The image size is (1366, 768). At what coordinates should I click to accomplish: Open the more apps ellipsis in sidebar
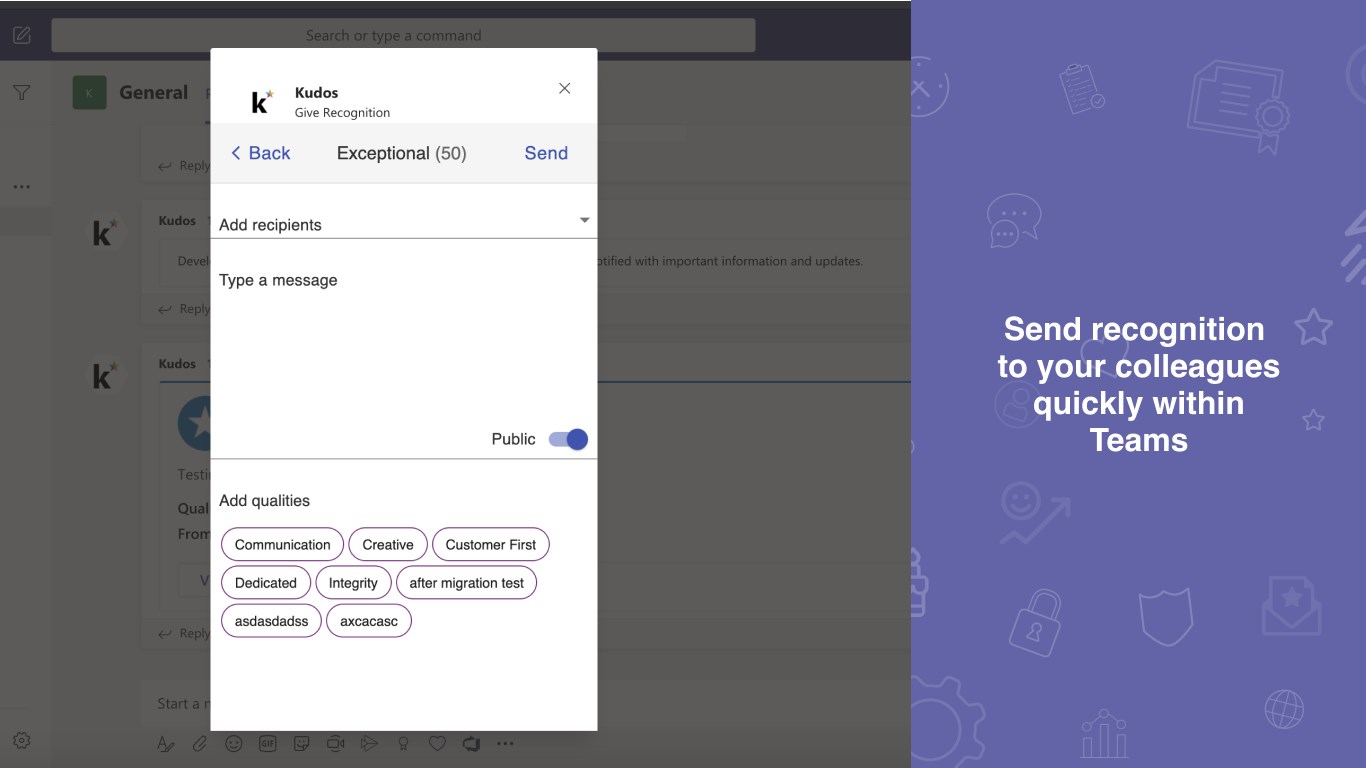pyautogui.click(x=21, y=187)
